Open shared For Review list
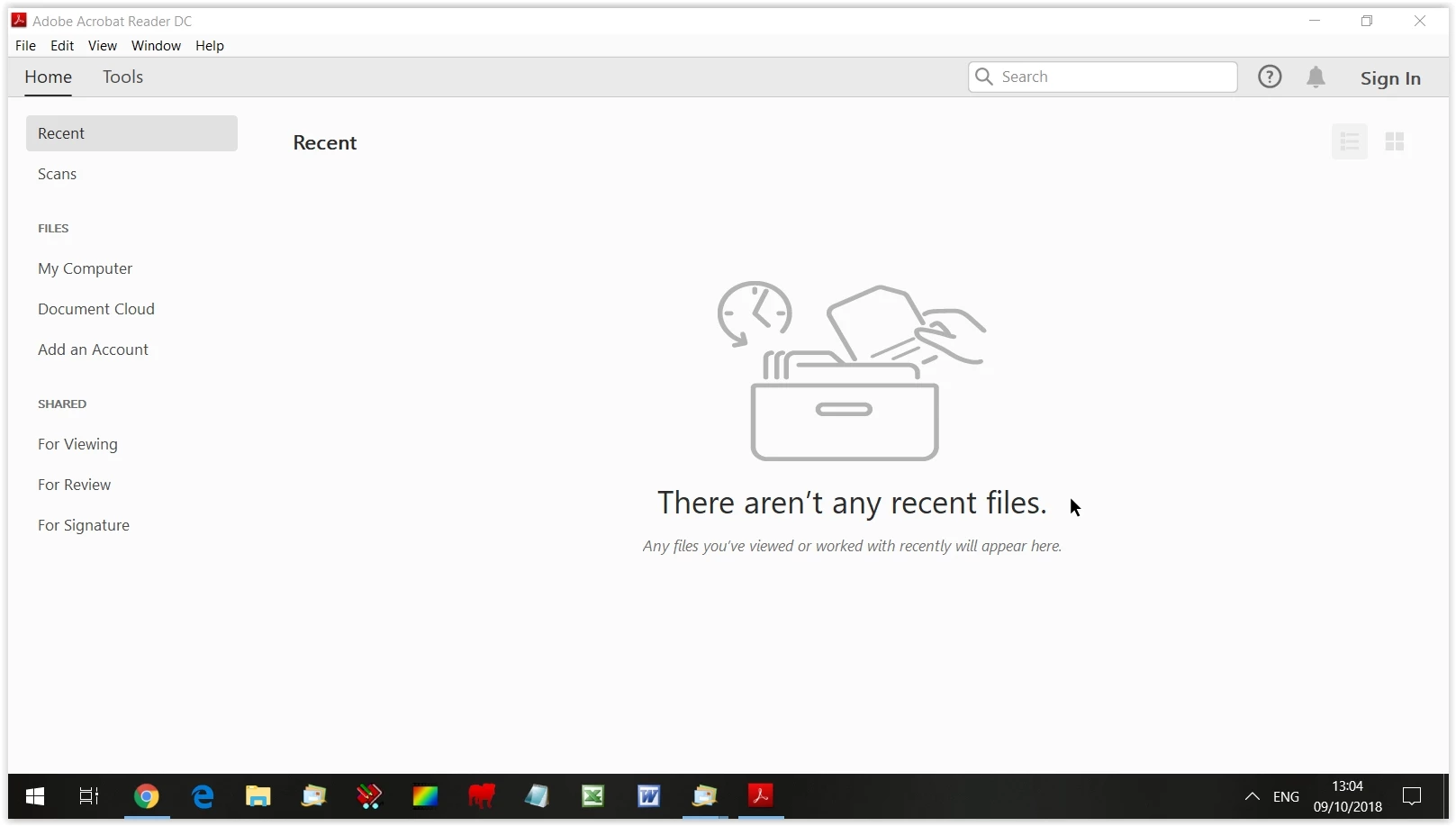The width and height of the screenshot is (1456, 826). pyautogui.click(x=74, y=485)
